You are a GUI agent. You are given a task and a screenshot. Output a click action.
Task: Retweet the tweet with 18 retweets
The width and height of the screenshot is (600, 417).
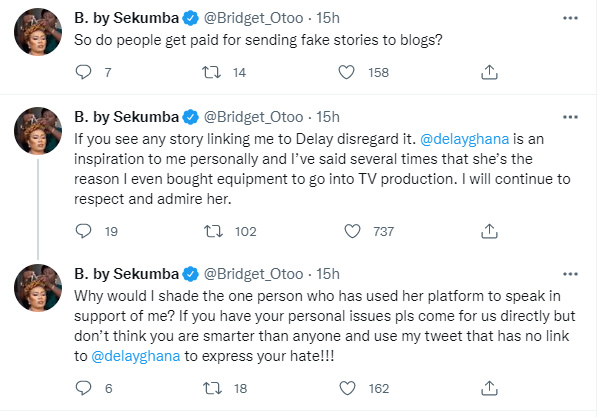[212, 388]
